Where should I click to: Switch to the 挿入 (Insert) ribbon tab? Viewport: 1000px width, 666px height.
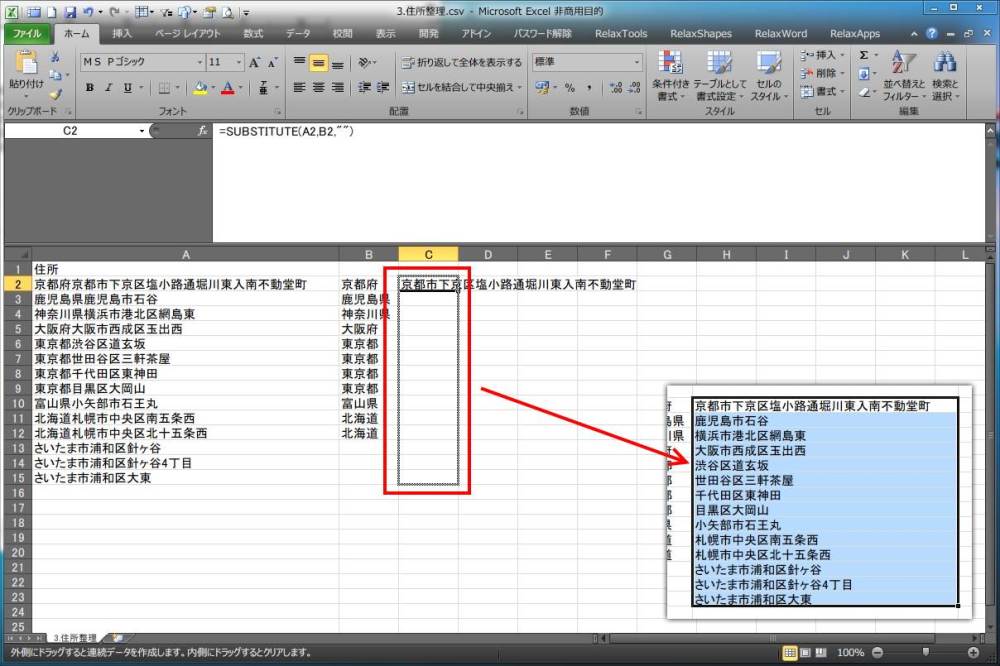[x=122, y=33]
